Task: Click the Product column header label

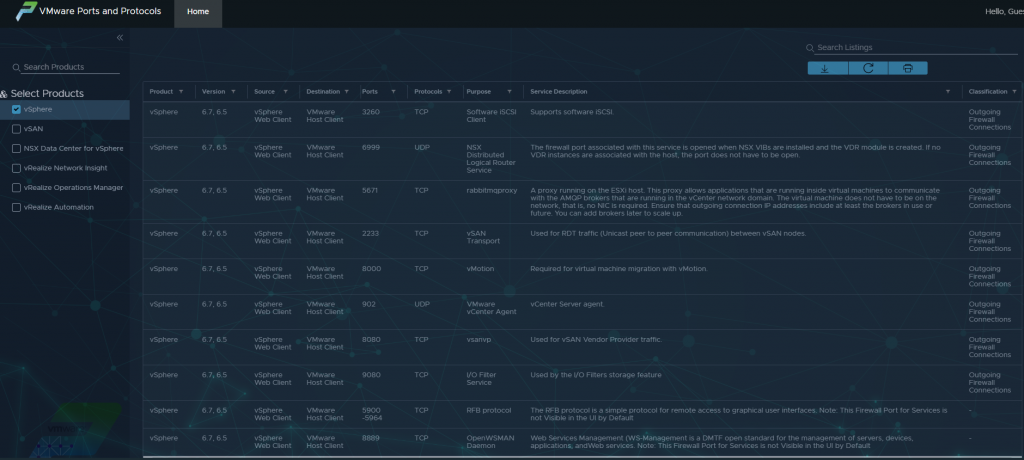Action: (161, 91)
